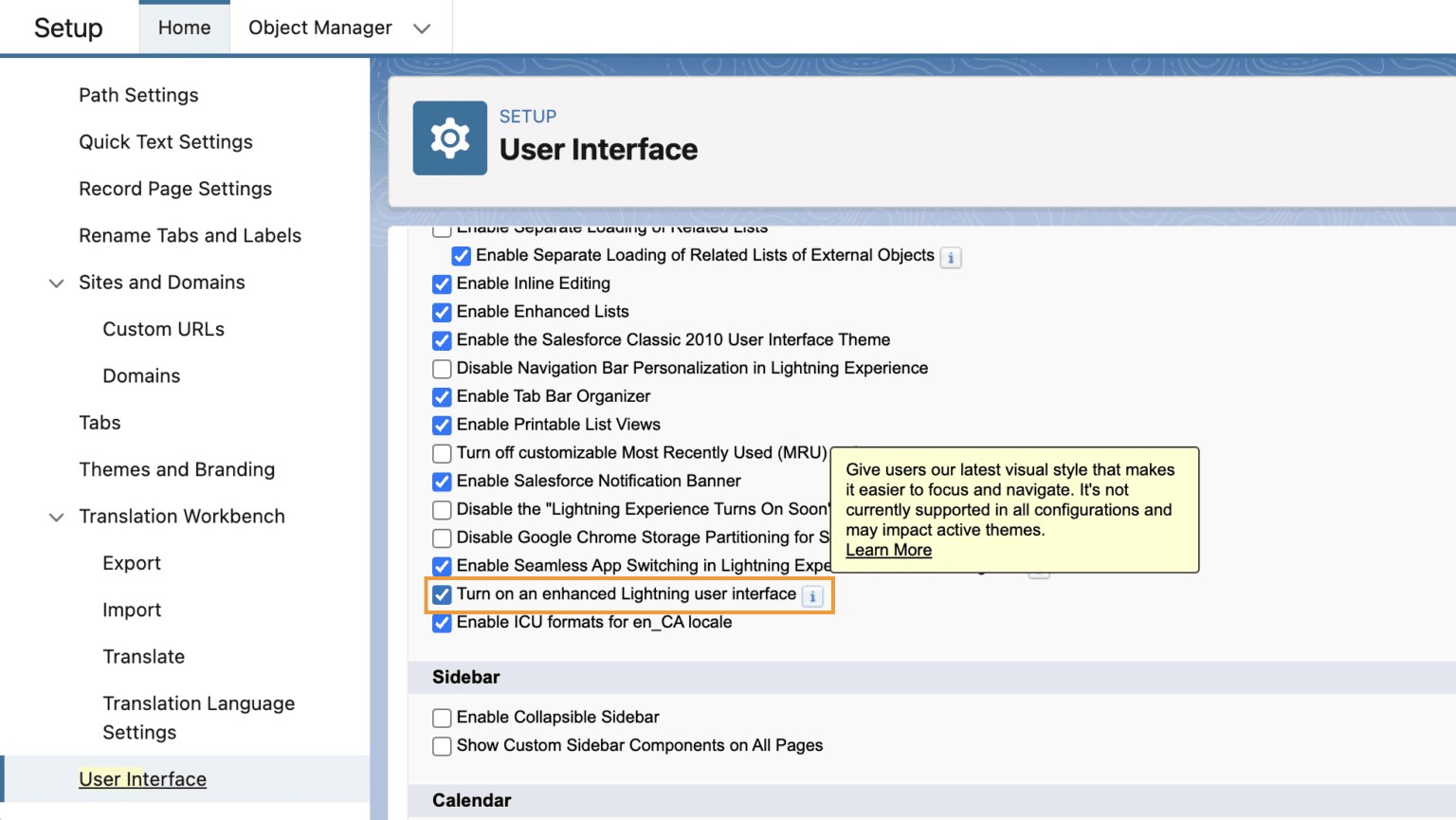Screen dimensions: 1456x820
Task: Select User Interface in the sidebar
Action: pyautogui.click(x=143, y=779)
